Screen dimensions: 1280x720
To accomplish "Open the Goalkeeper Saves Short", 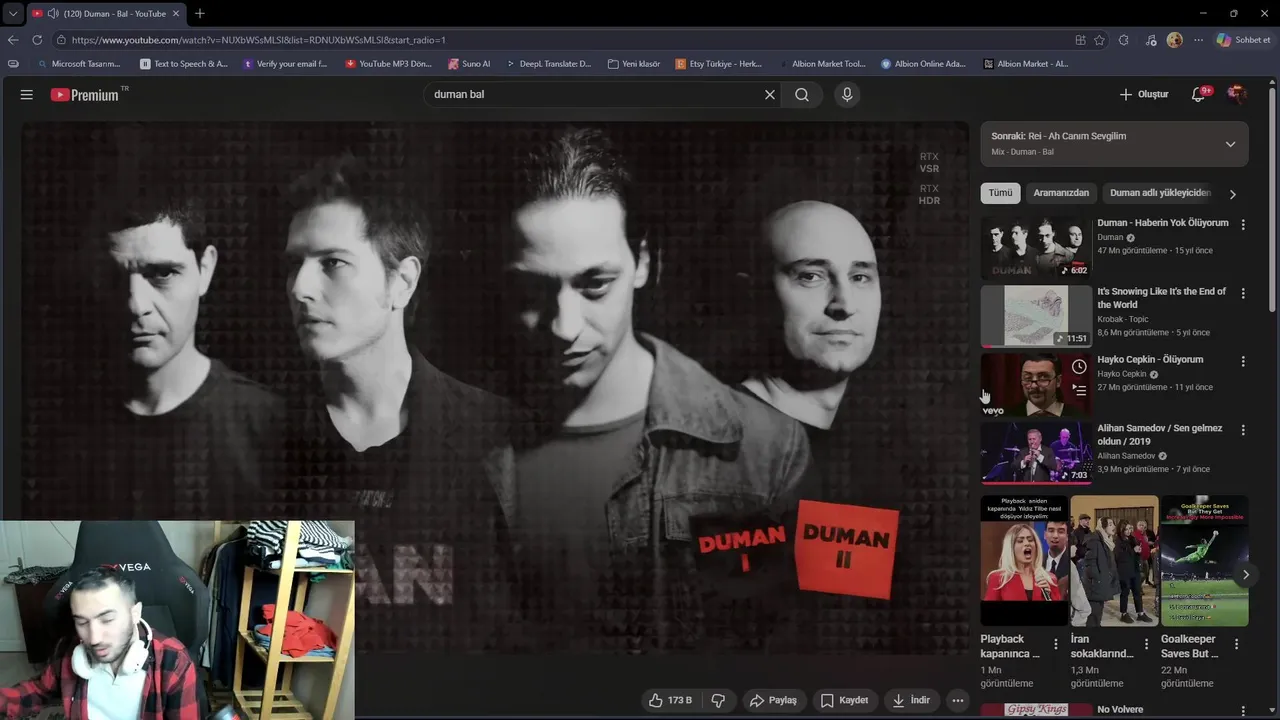I will point(1204,560).
